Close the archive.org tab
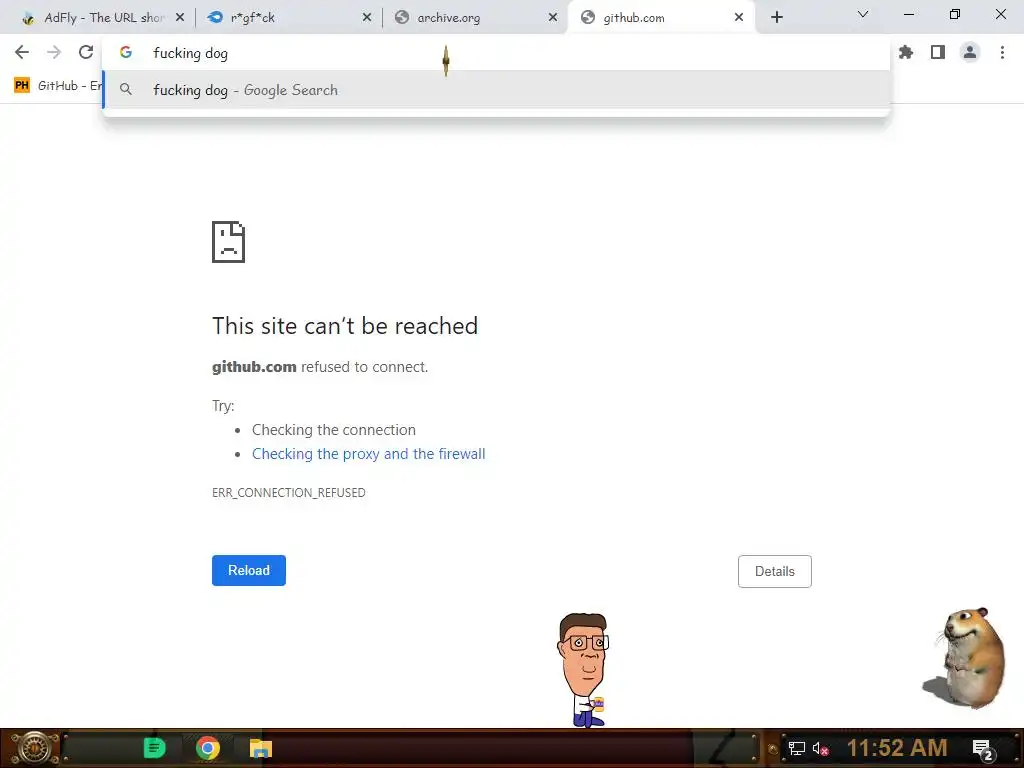Viewport: 1024px width, 768px height. pyautogui.click(x=553, y=18)
